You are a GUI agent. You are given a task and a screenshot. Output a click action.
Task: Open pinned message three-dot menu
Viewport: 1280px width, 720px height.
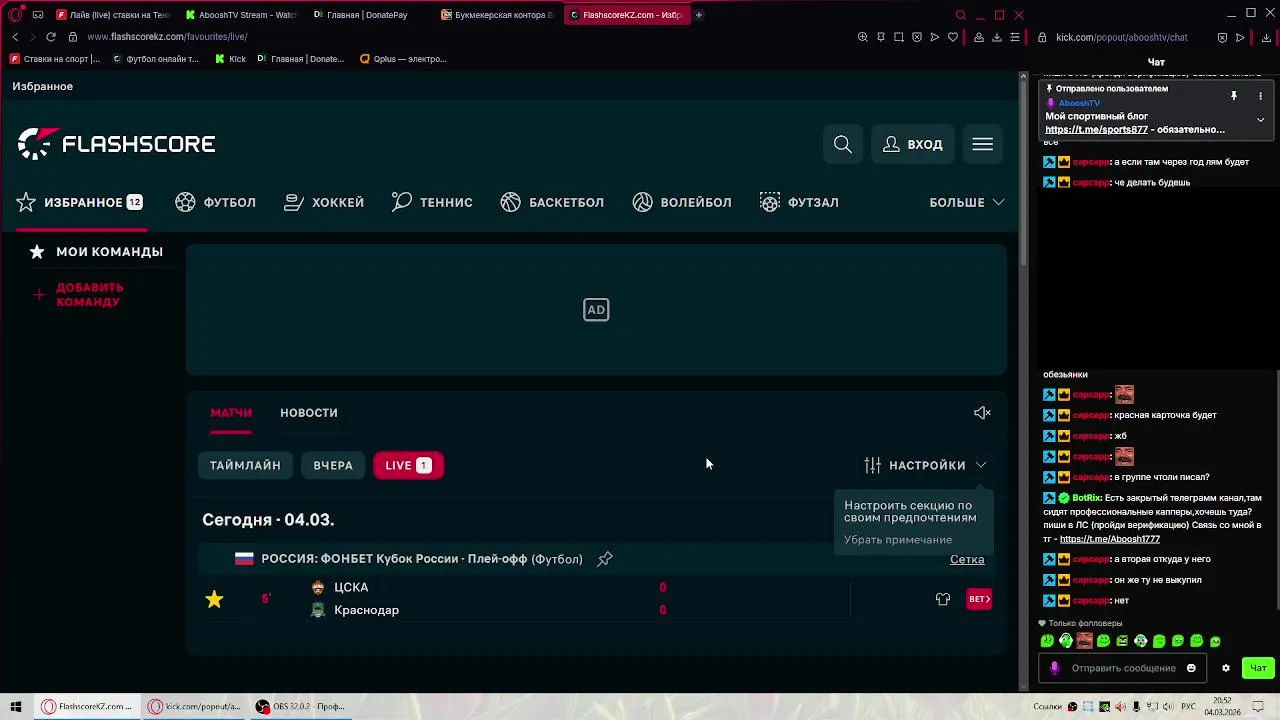pyautogui.click(x=1260, y=96)
